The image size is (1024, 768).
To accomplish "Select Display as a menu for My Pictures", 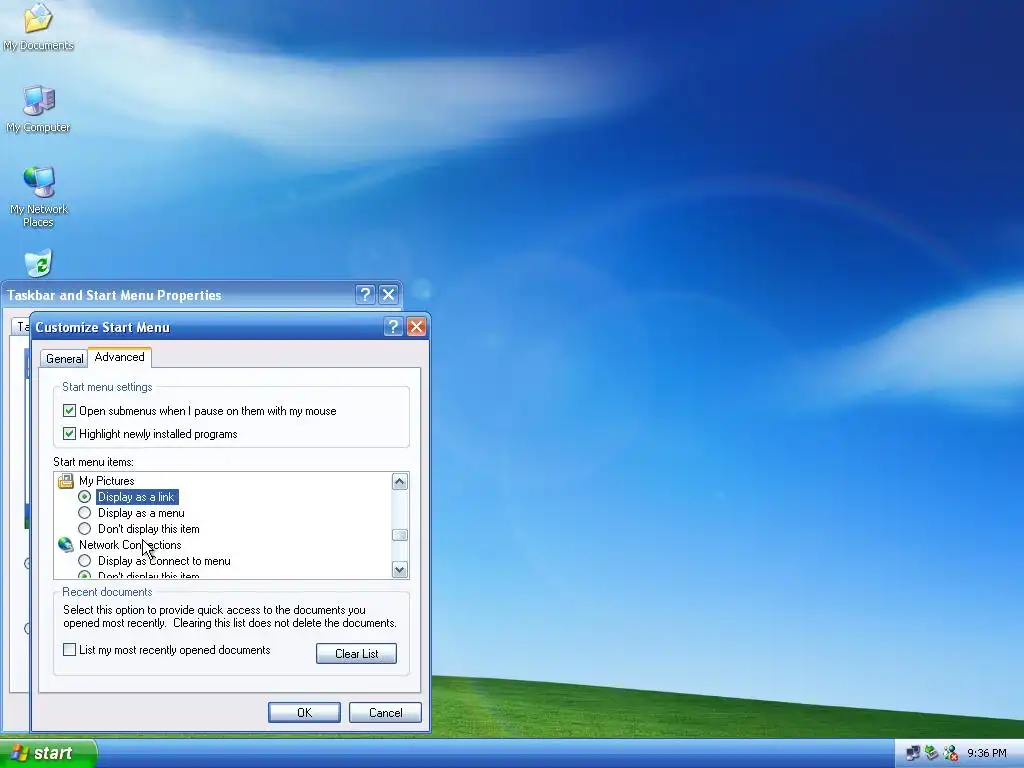I will pos(84,513).
